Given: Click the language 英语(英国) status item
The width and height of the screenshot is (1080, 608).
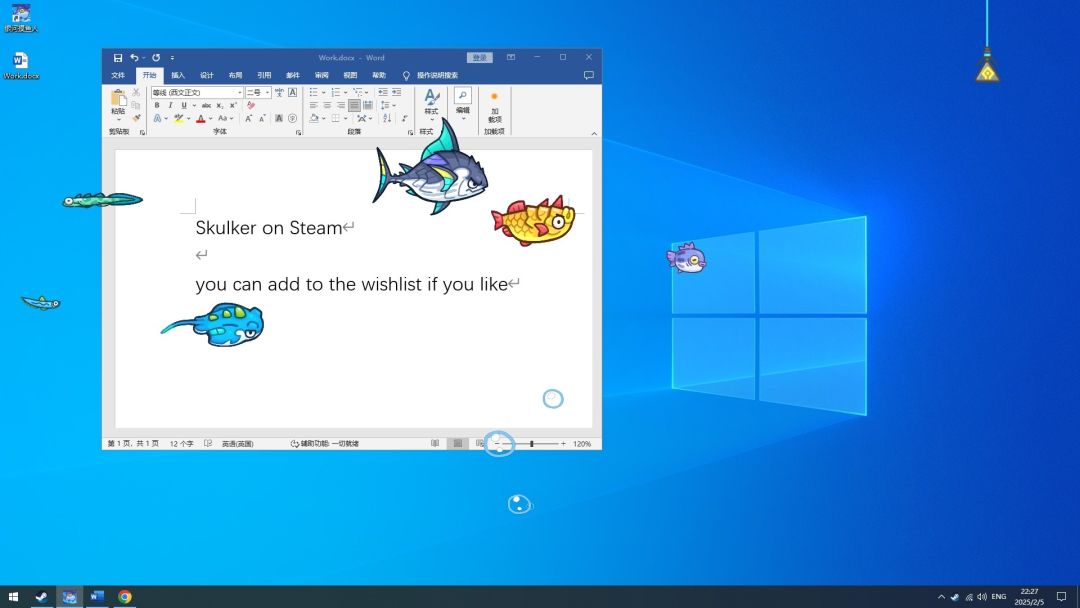Looking at the screenshot, I should [238, 443].
